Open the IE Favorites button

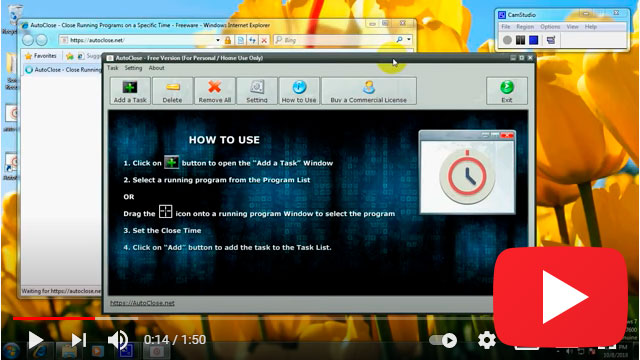pyautogui.click(x=40, y=56)
